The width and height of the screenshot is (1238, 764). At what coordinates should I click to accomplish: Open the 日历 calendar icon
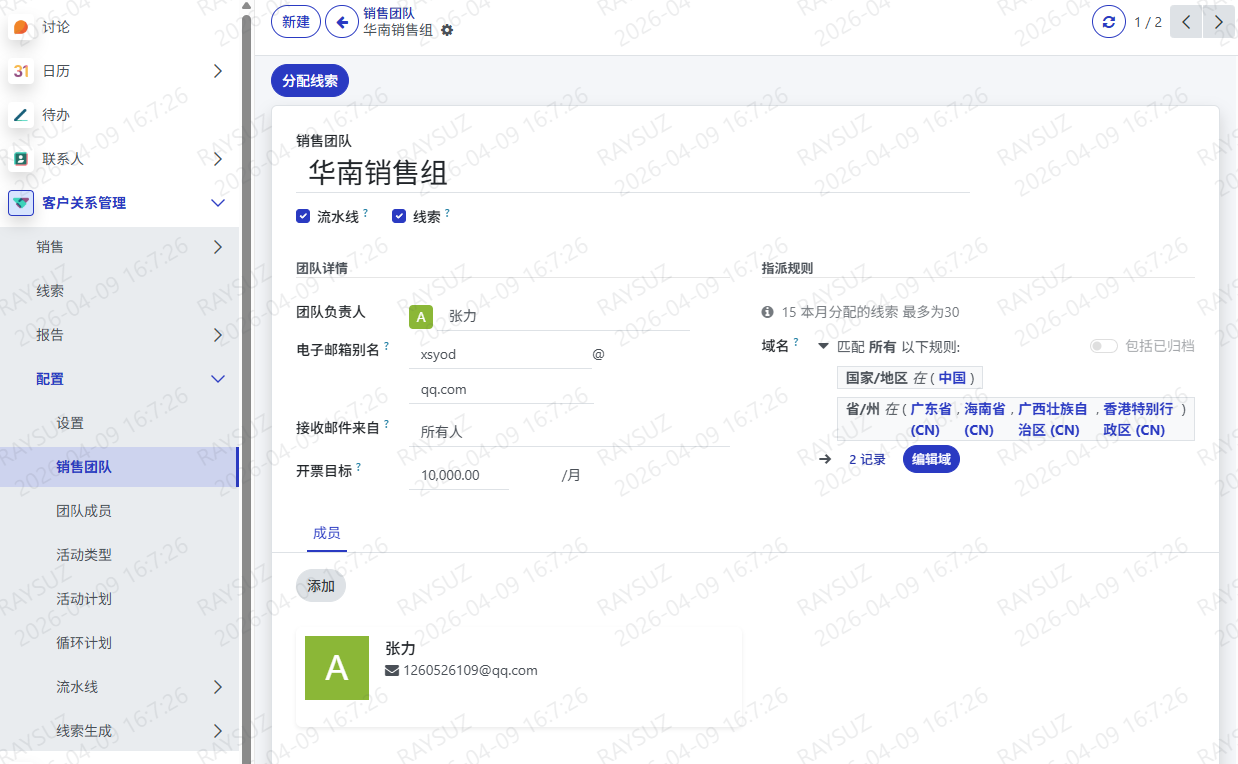[21, 71]
